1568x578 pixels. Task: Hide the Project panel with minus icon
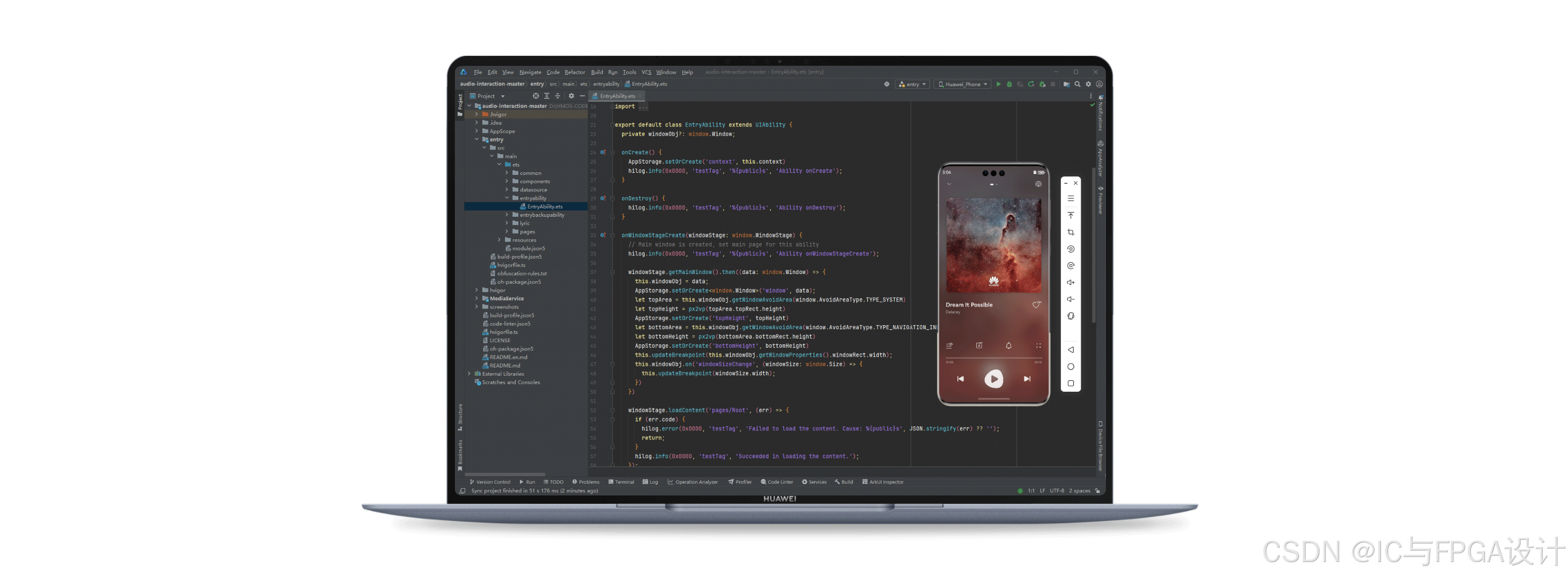click(582, 95)
